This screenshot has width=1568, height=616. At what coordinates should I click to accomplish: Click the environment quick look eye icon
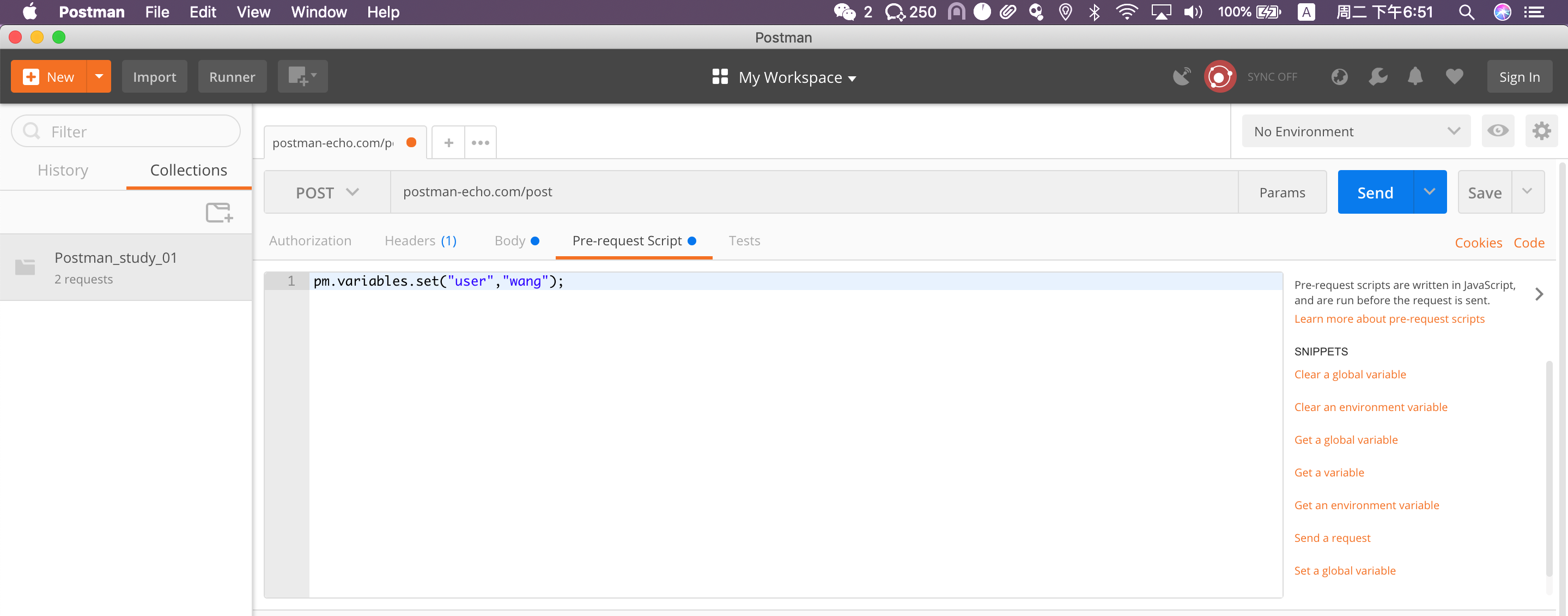click(1497, 131)
